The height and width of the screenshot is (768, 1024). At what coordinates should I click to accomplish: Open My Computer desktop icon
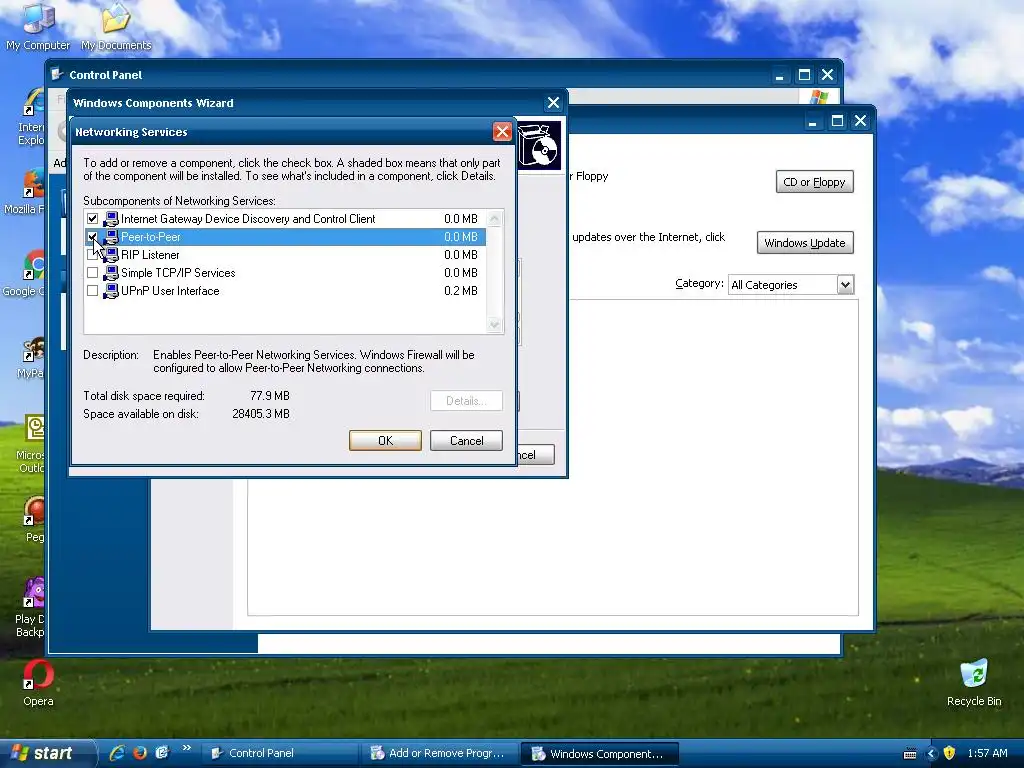click(x=38, y=27)
